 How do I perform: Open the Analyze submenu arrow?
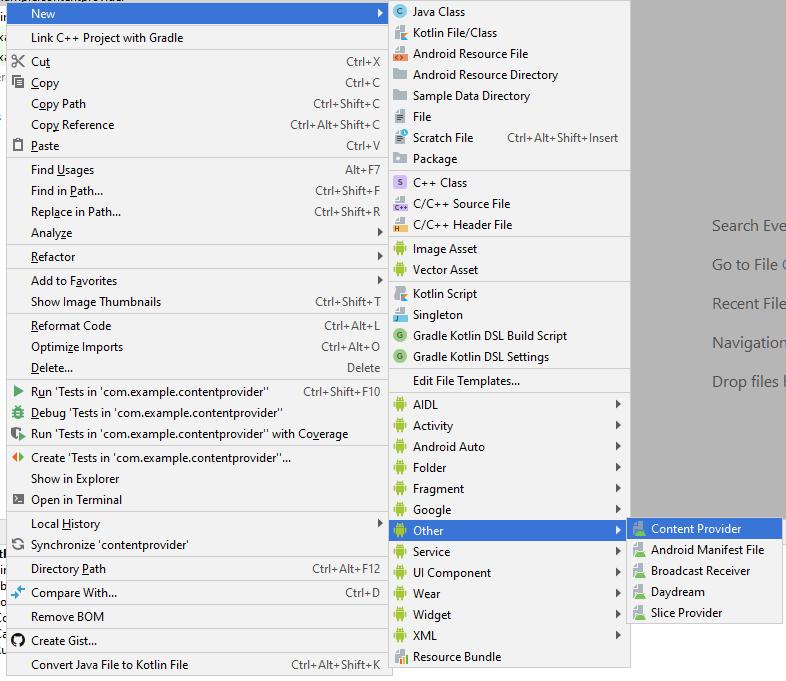click(380, 233)
